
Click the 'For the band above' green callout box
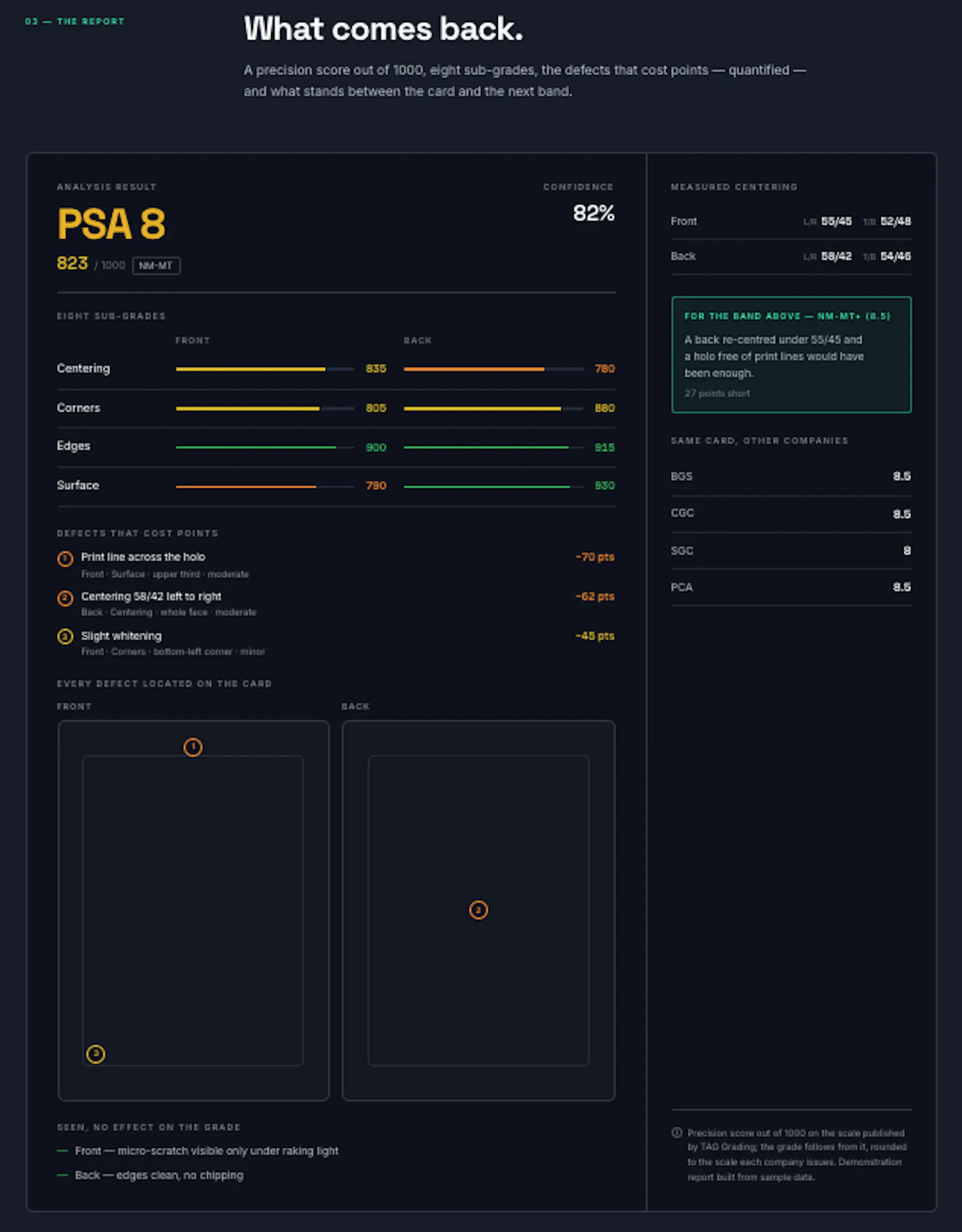[791, 355]
